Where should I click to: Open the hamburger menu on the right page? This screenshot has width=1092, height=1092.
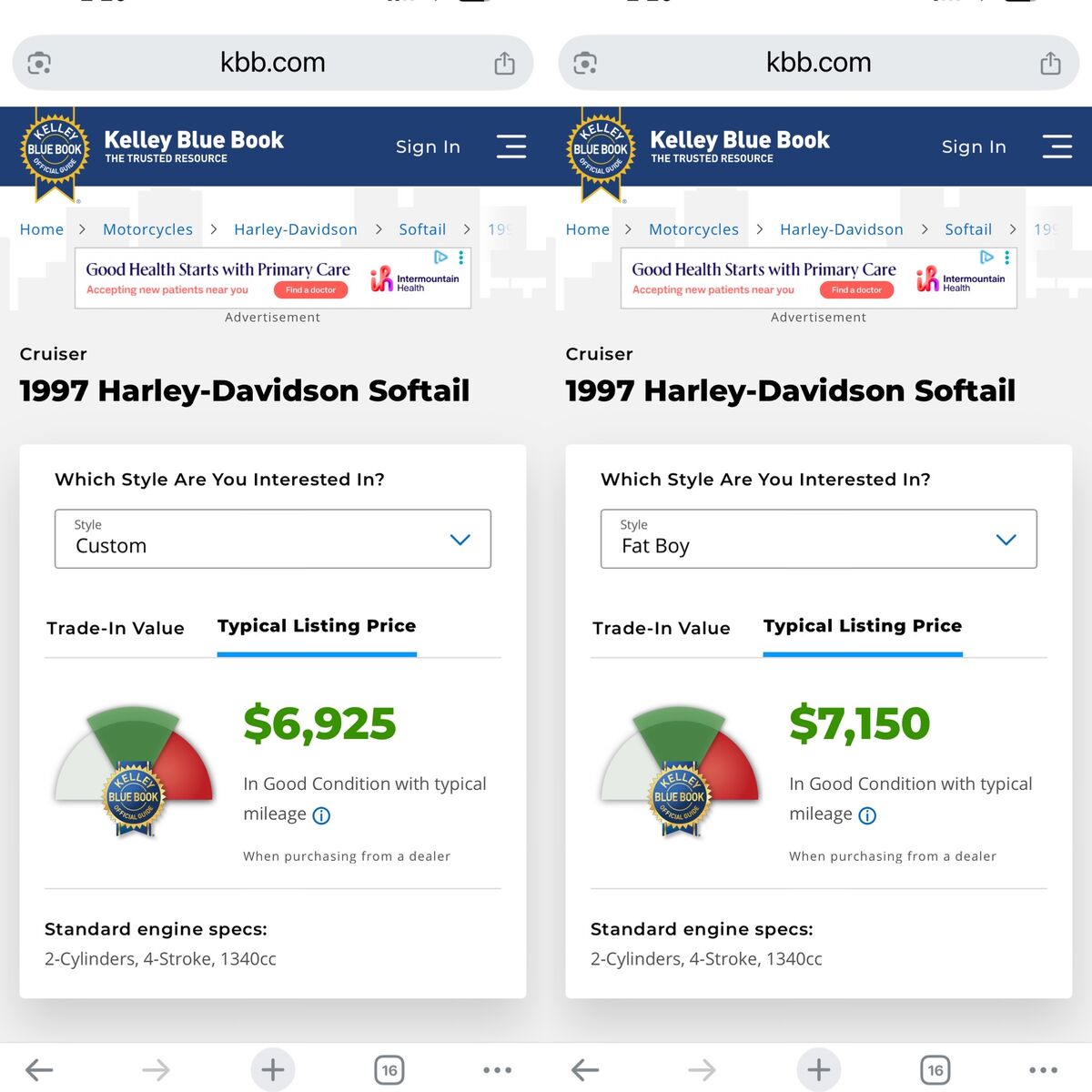point(1057,147)
